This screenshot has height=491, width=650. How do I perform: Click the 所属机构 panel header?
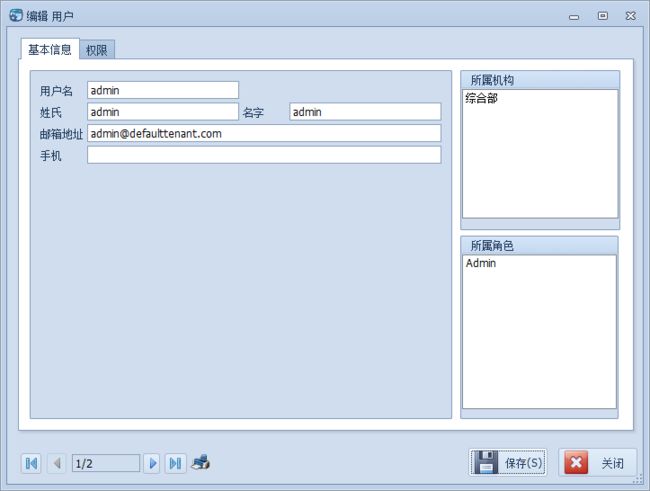(x=540, y=80)
